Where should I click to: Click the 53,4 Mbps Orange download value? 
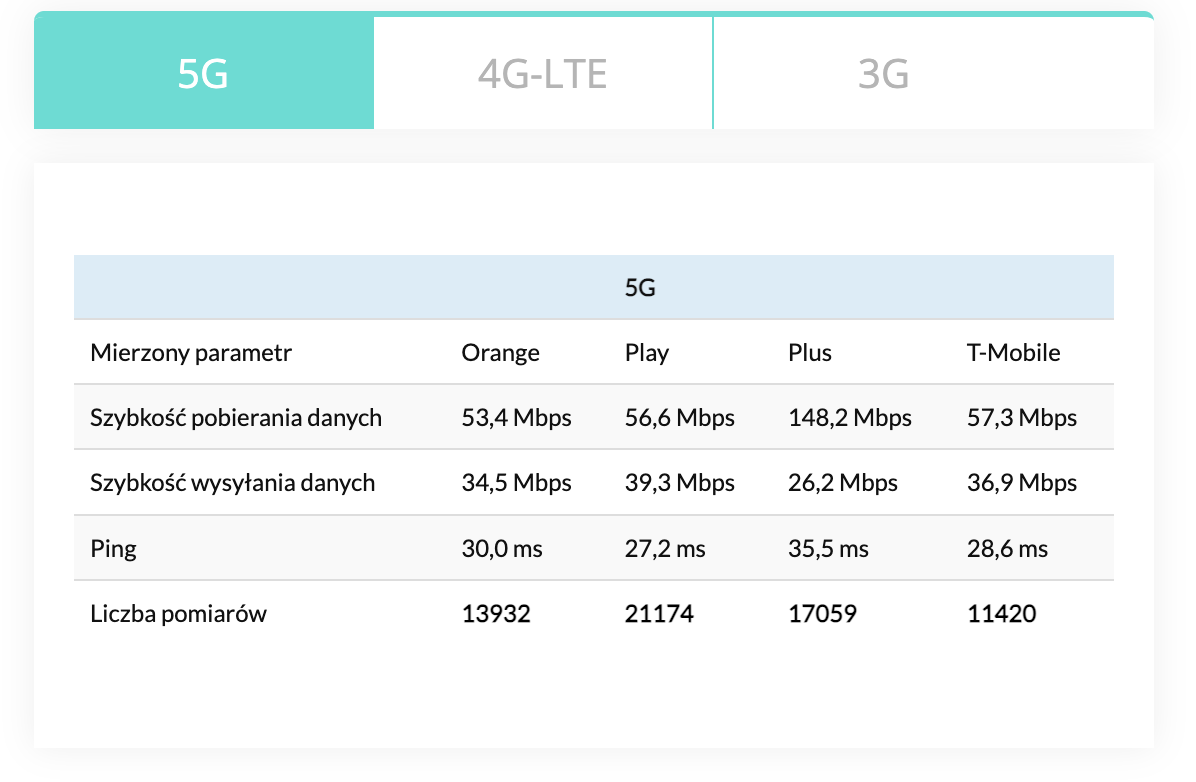(516, 418)
